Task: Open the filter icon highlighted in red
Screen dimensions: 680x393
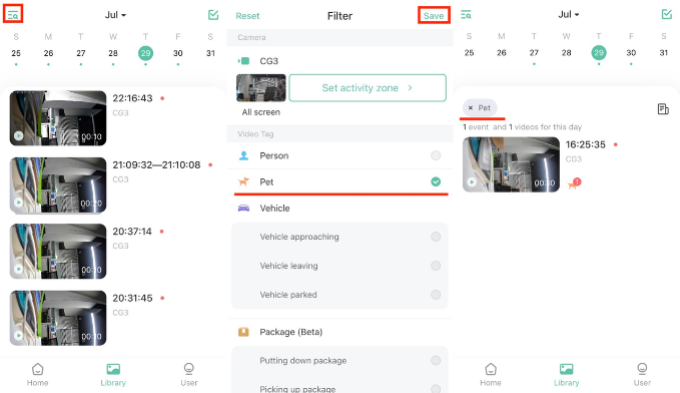Action: click(13, 15)
